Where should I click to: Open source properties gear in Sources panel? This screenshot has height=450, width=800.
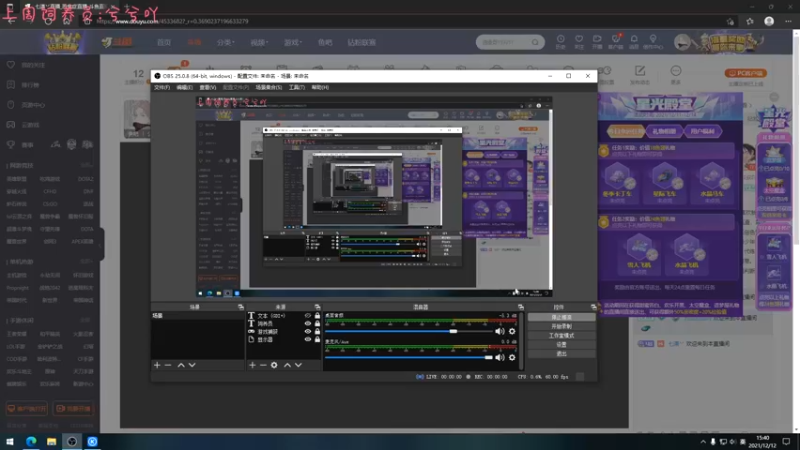(x=274, y=365)
